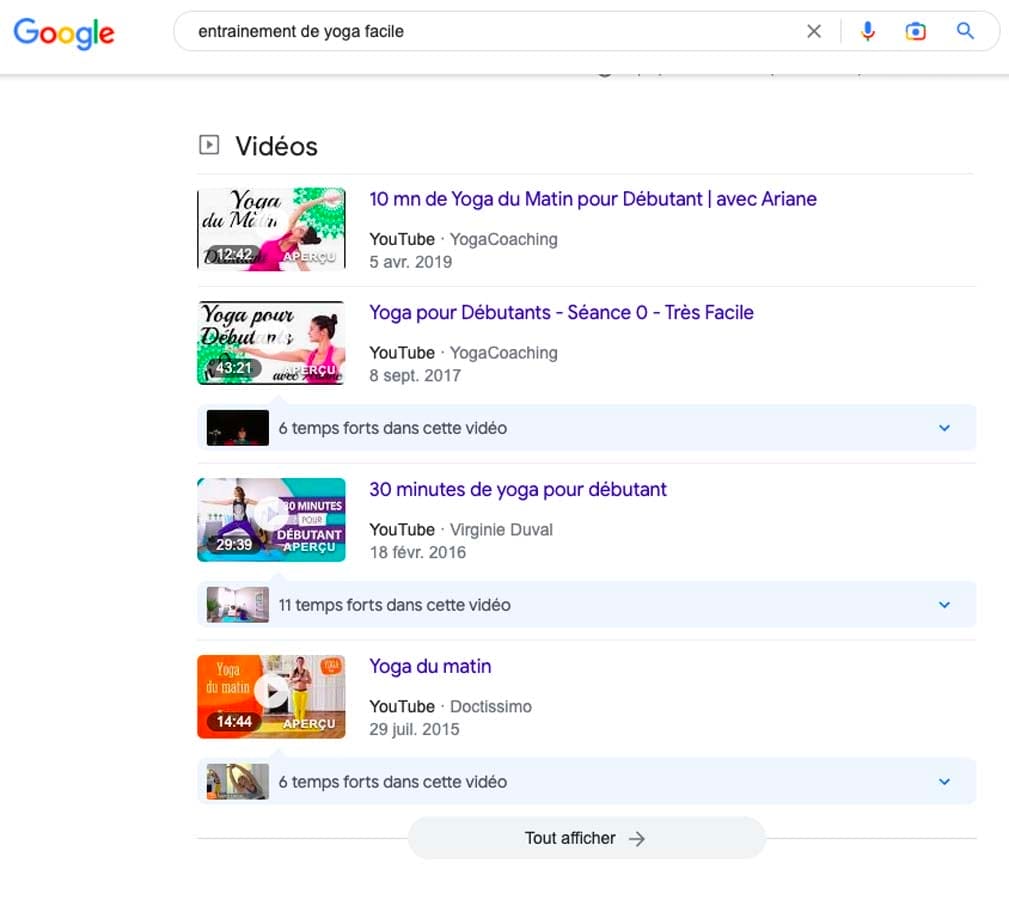This screenshot has height=900, width=1009.
Task: Click the Vidéos section play icon
Action: (208, 146)
